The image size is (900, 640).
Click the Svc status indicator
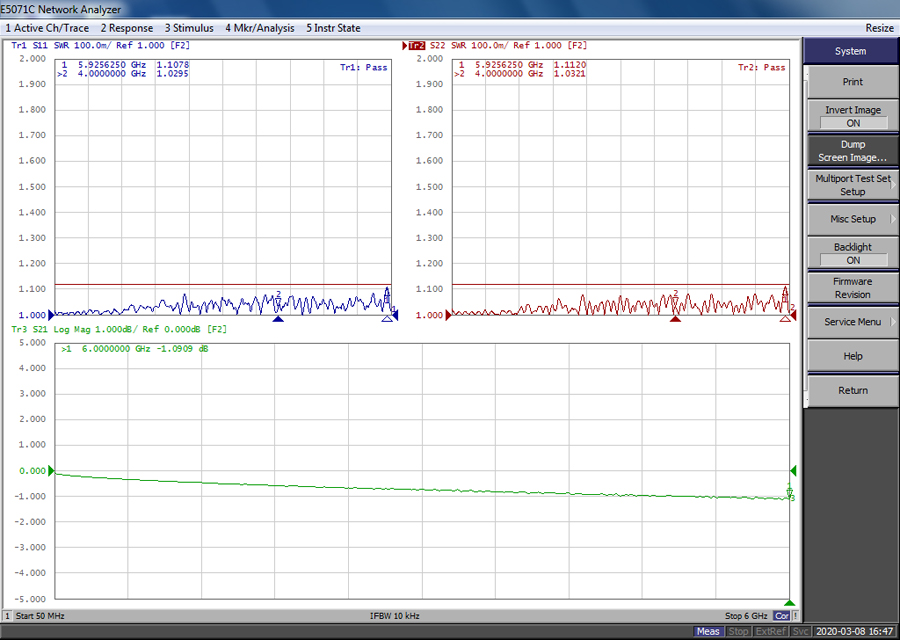pyautogui.click(x=800, y=631)
